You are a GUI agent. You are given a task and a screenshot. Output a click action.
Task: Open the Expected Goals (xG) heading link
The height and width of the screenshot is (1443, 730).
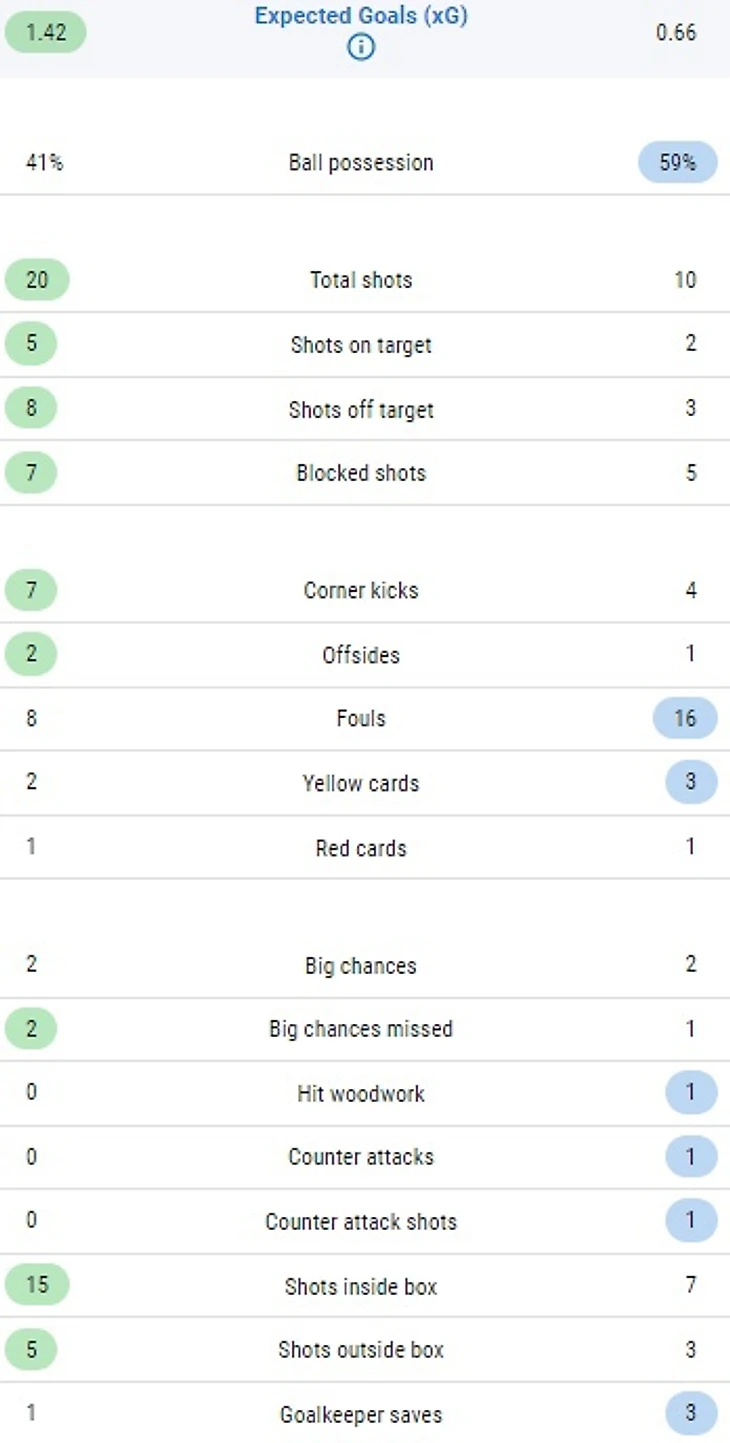[x=361, y=17]
